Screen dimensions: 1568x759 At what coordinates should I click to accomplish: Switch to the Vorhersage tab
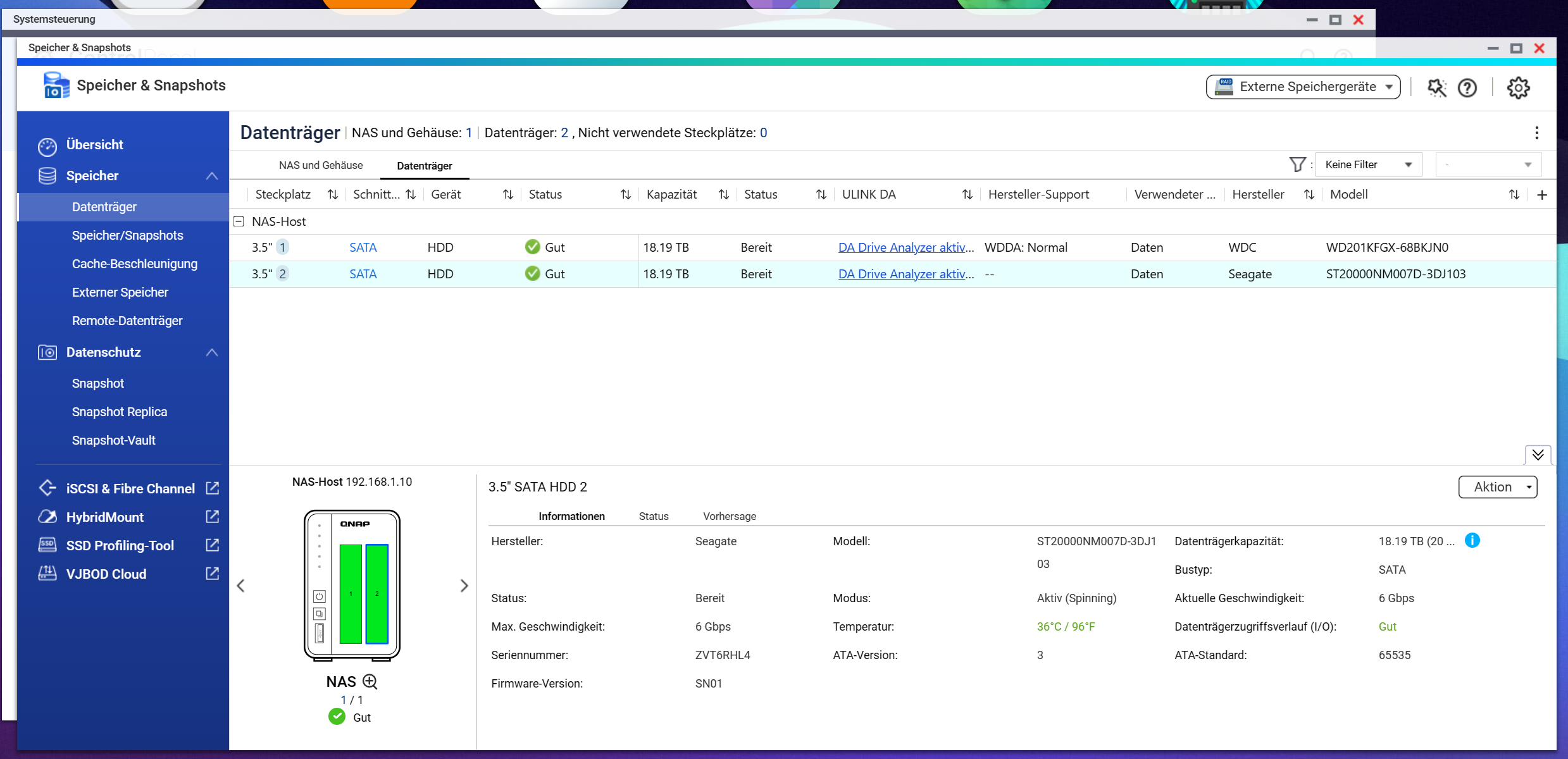[729, 516]
